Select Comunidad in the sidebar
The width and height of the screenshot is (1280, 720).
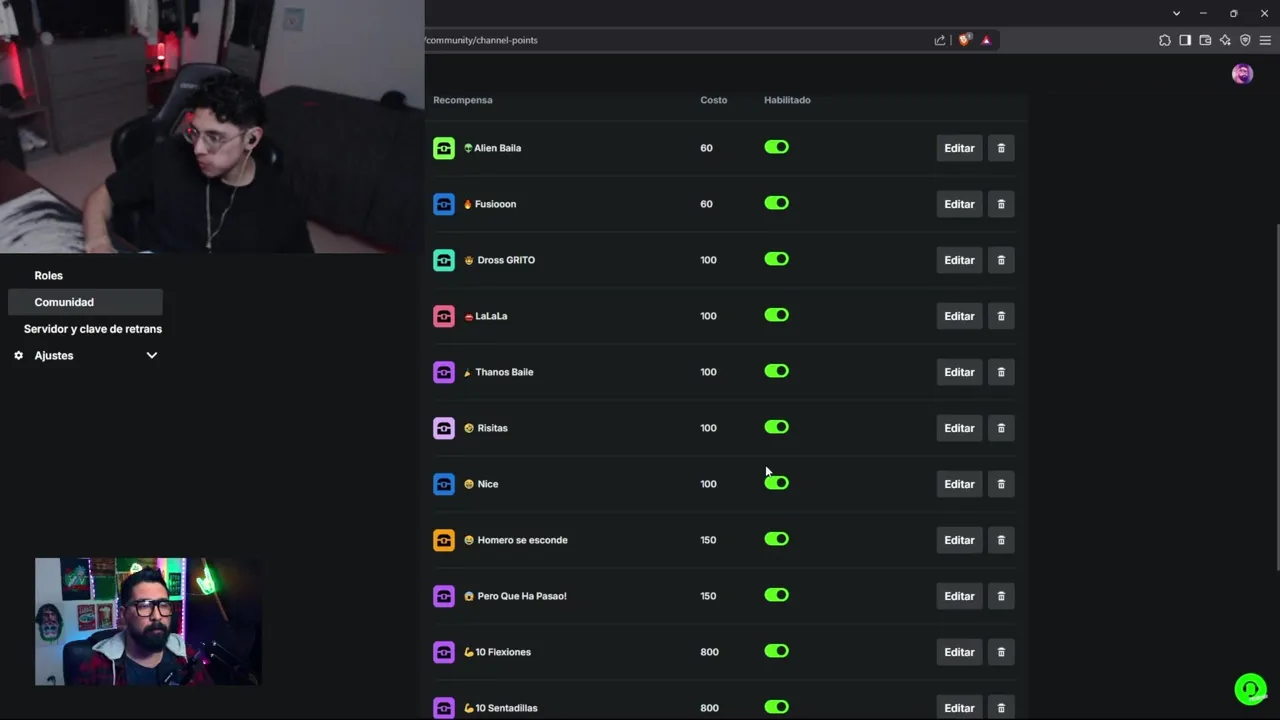point(85,302)
